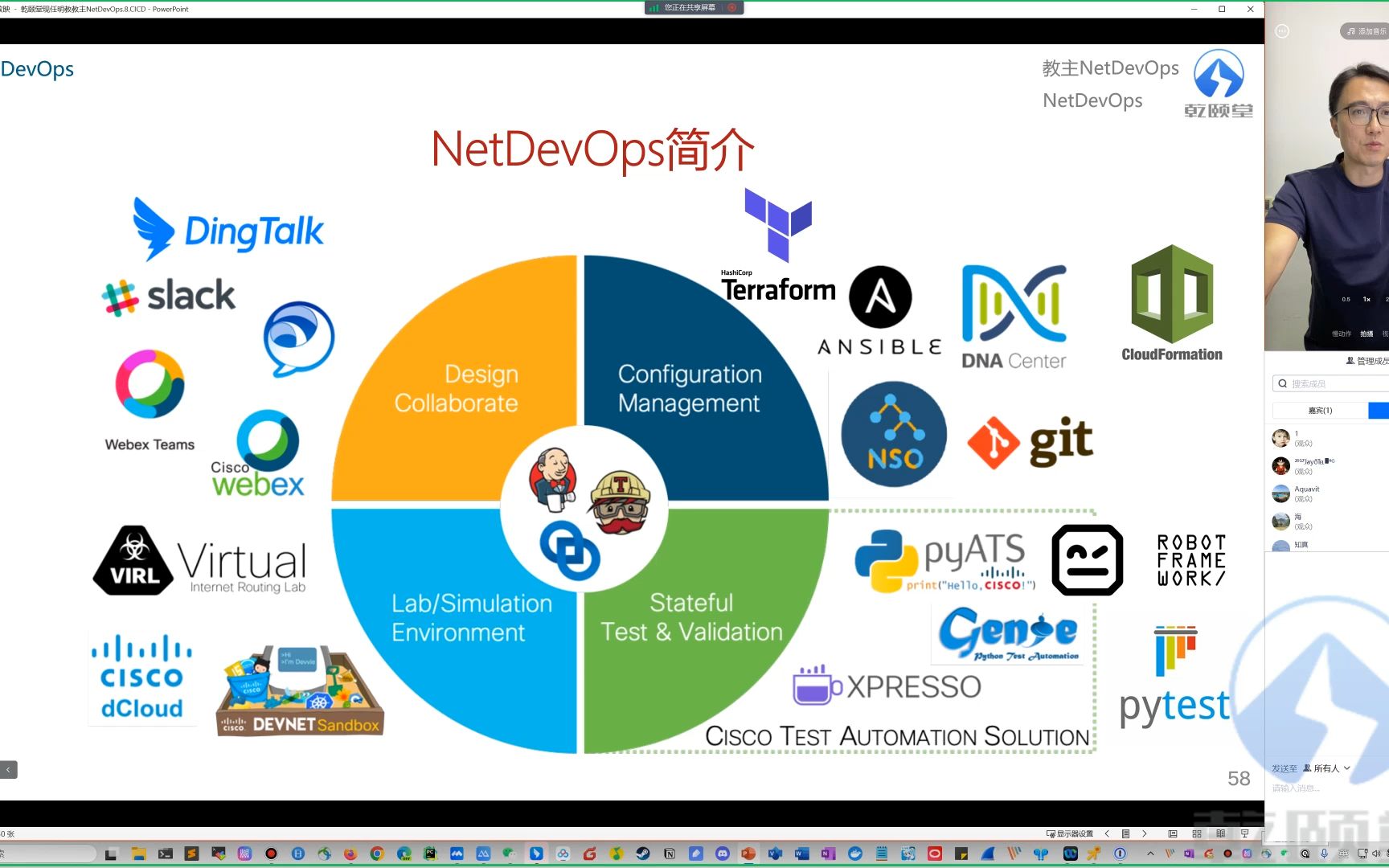Click the DingTalk logo on the slide
Viewport: 1389px width, 868px height.
[228, 230]
